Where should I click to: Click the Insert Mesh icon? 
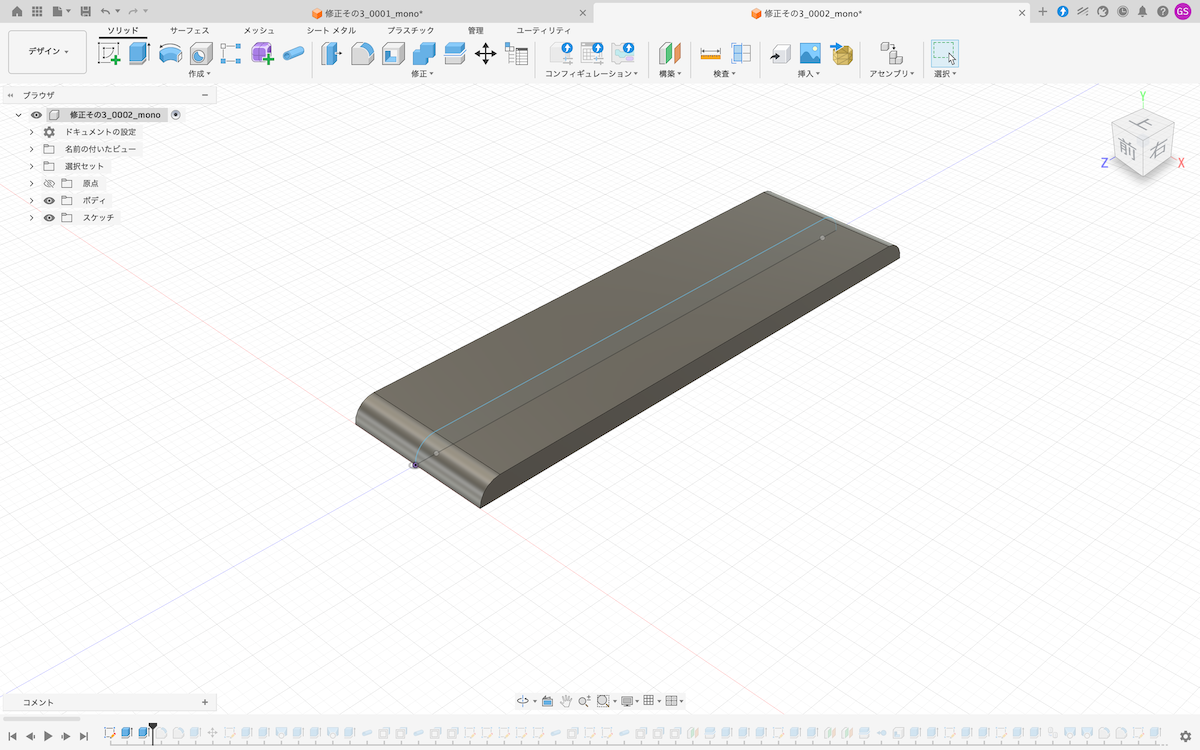click(x=841, y=54)
